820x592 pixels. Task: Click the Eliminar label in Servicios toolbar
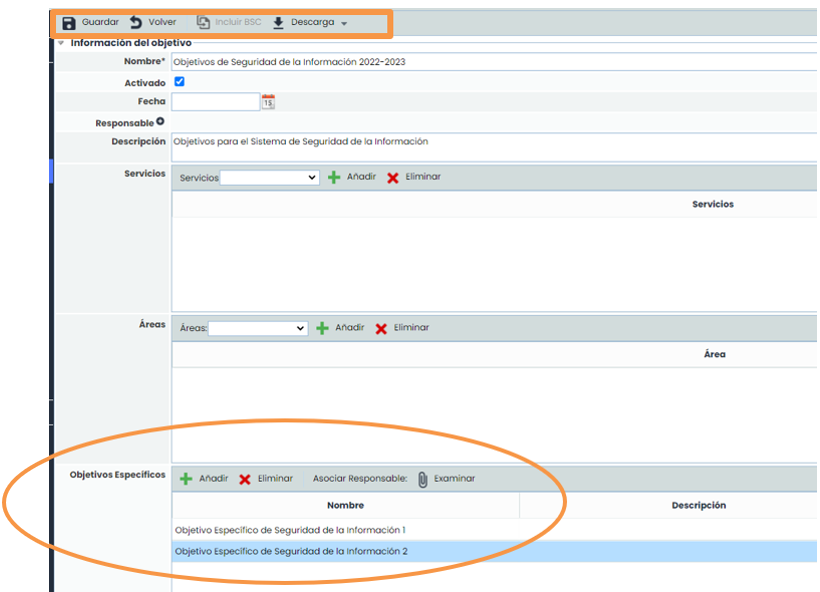tap(423, 177)
